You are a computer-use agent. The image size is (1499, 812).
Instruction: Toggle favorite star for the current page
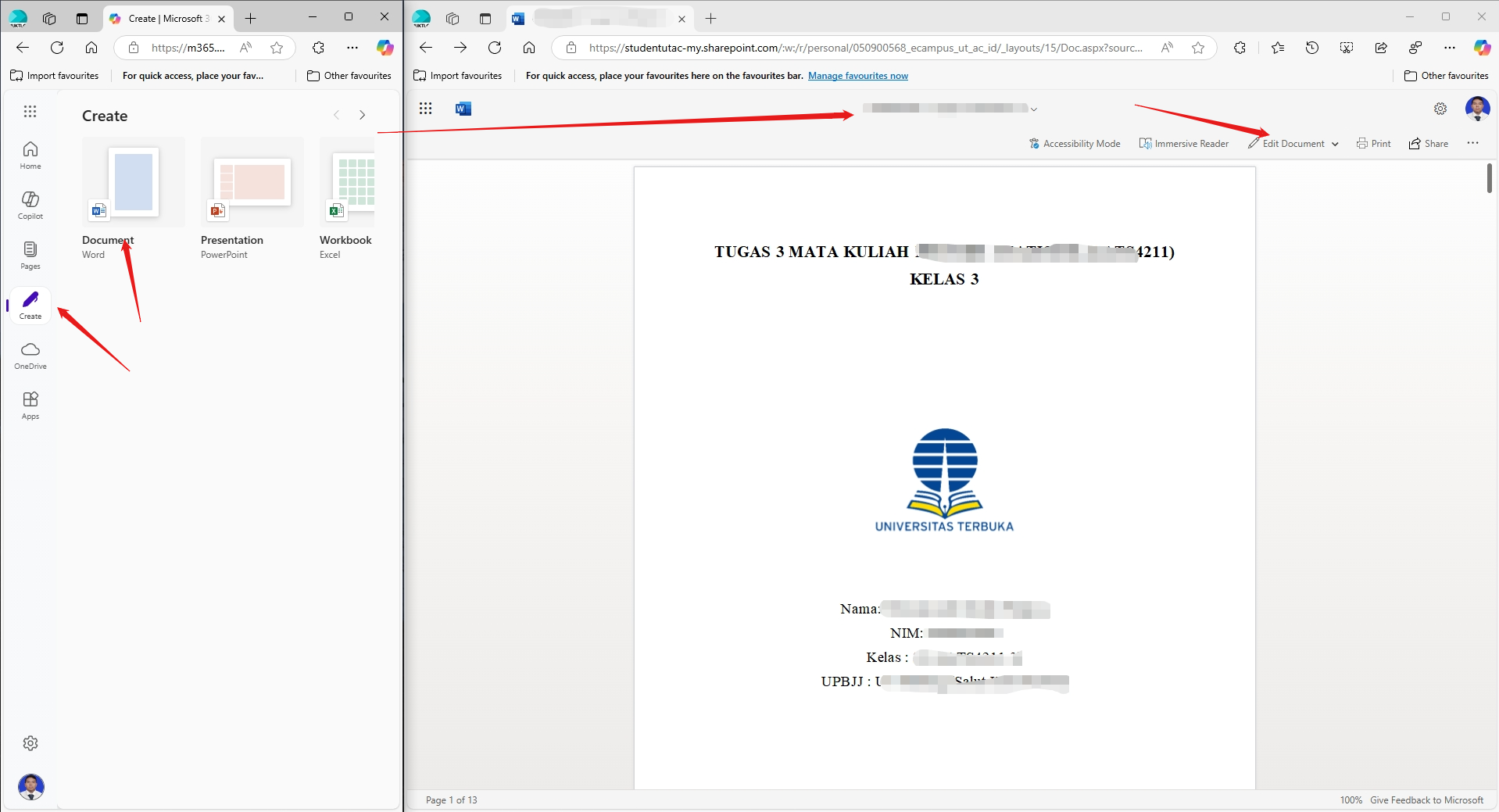pyautogui.click(x=1199, y=48)
